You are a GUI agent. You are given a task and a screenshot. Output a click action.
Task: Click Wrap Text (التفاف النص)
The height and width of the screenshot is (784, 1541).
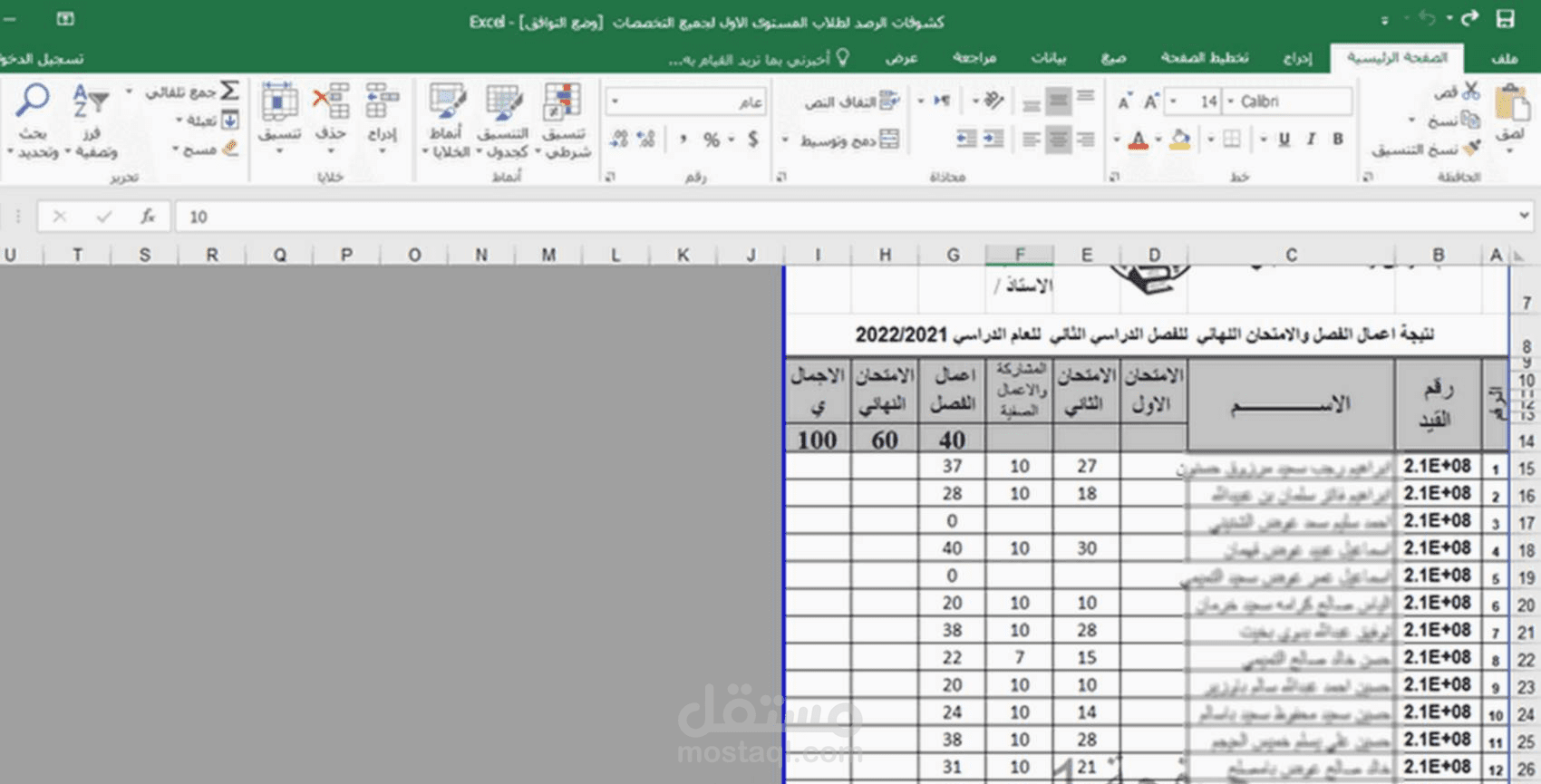tap(851, 102)
